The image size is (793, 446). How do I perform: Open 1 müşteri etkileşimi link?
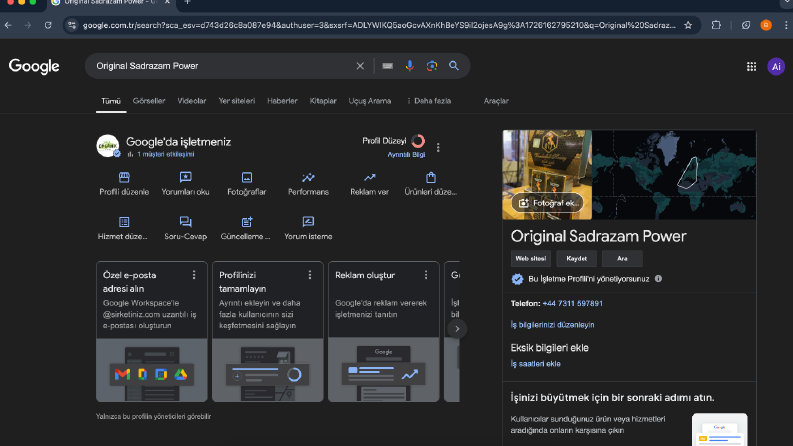click(165, 154)
